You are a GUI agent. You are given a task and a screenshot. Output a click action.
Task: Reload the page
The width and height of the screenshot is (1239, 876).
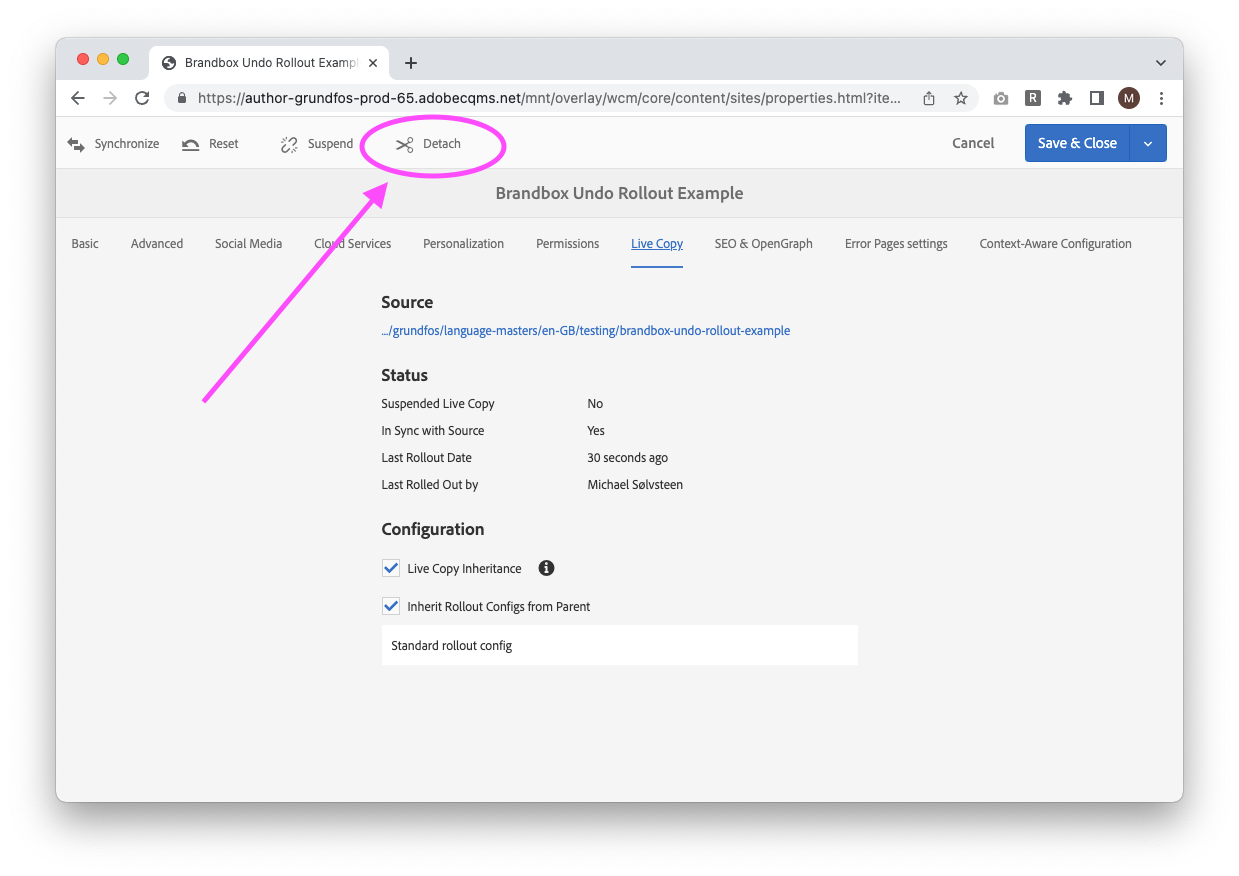[142, 98]
